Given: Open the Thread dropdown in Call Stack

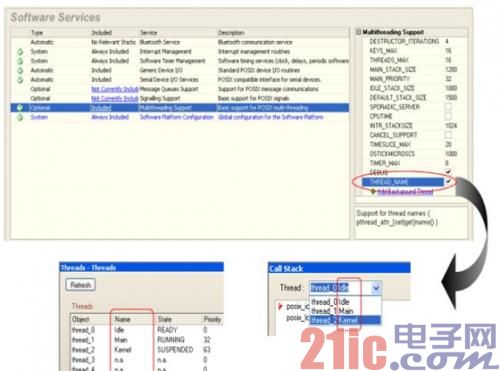Looking at the screenshot, I should point(376,288).
